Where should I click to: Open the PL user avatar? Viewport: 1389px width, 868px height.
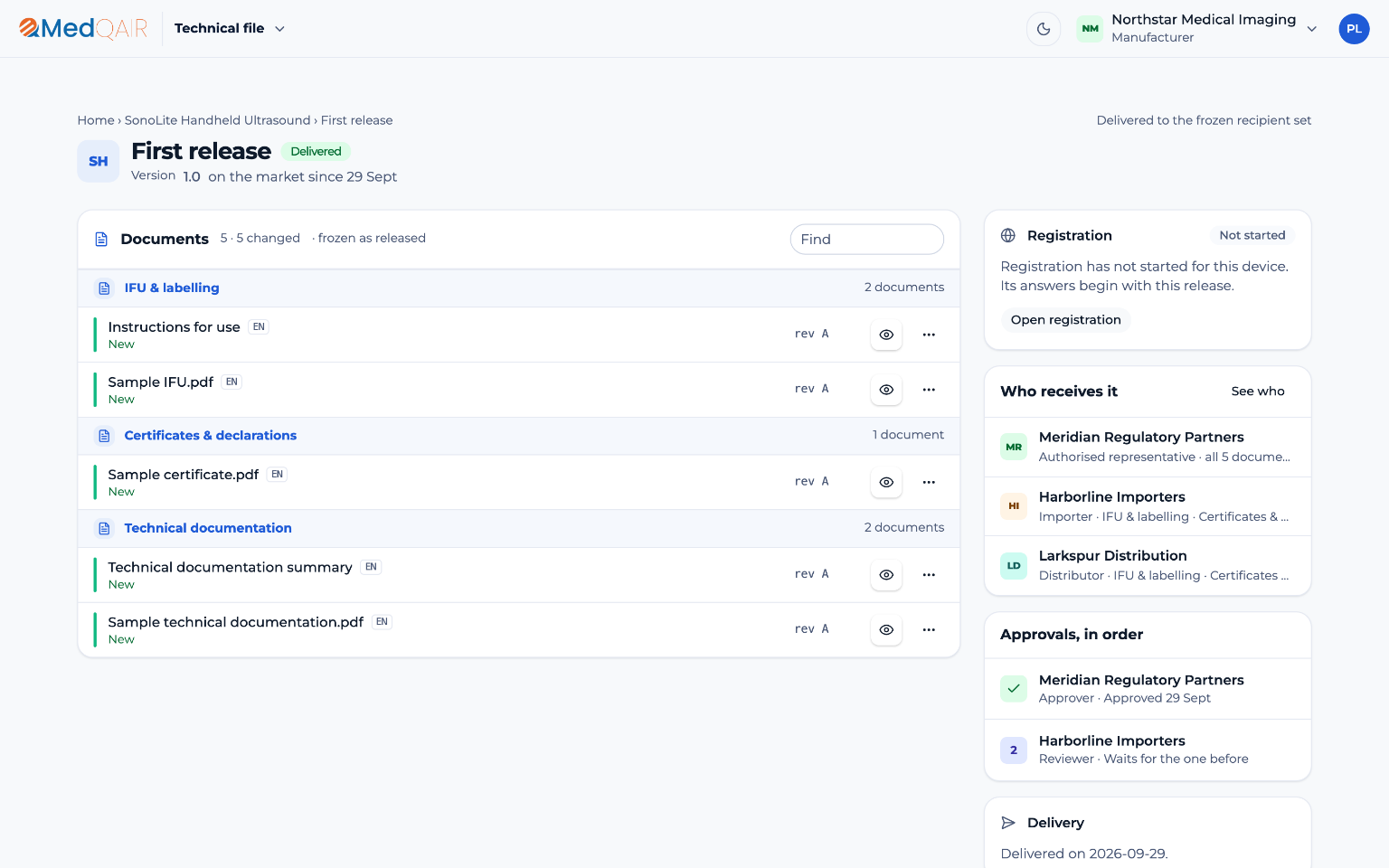pos(1354,29)
